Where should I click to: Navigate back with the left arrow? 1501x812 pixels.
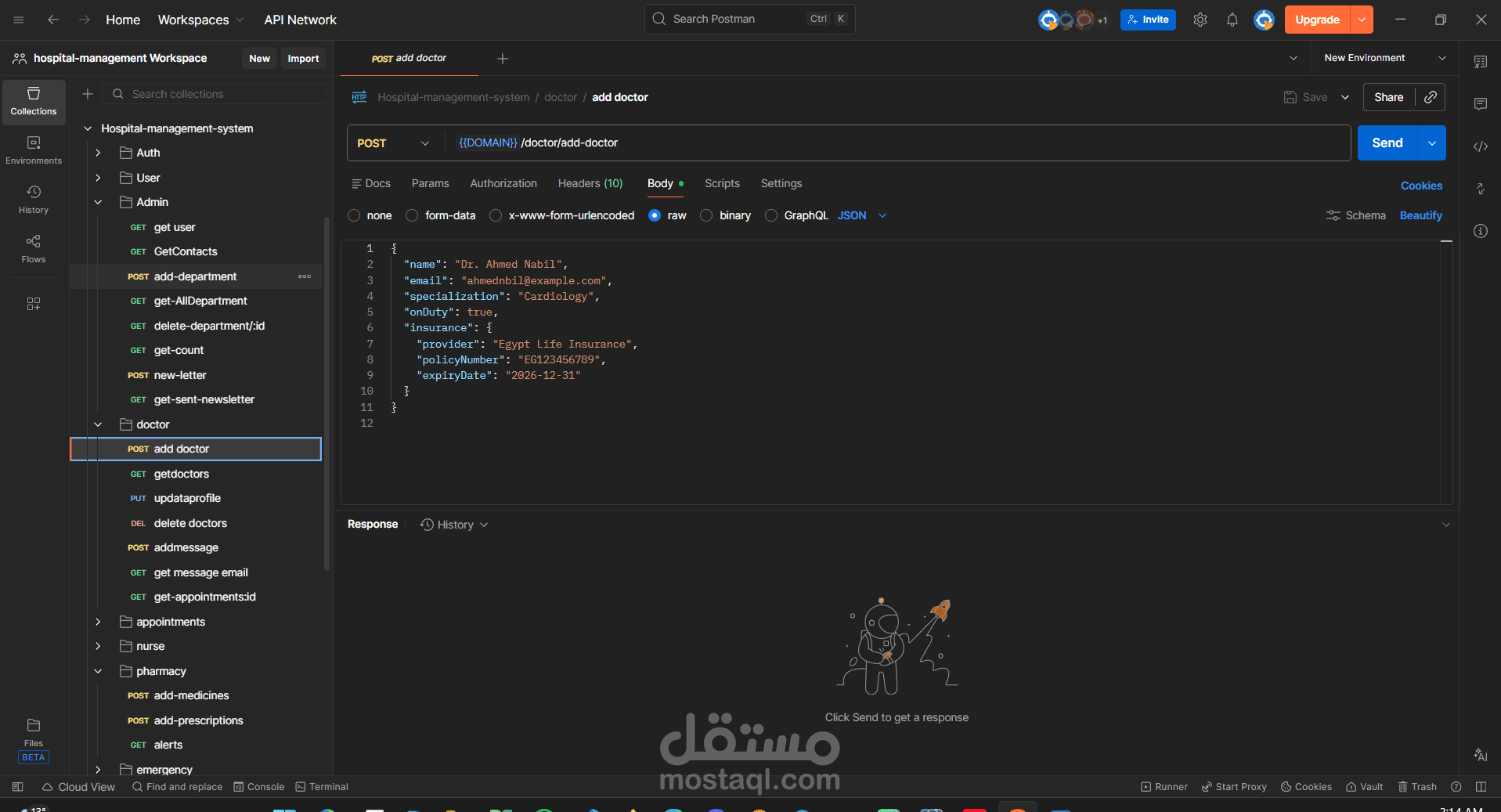pos(53,20)
